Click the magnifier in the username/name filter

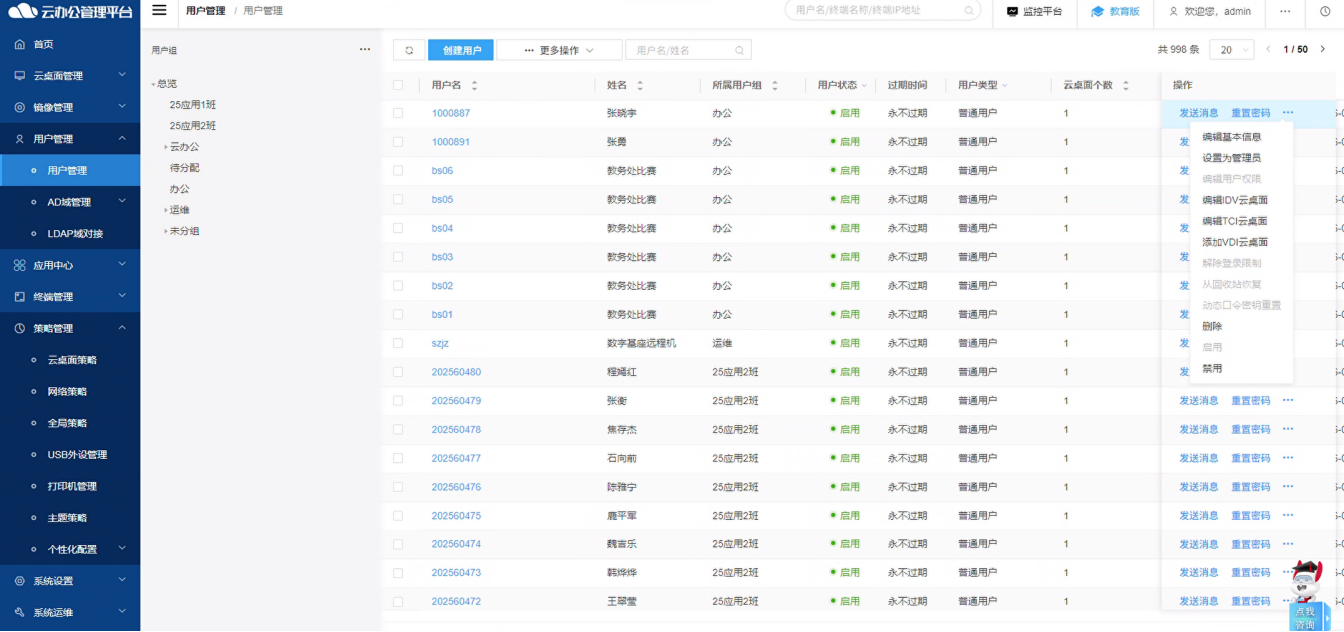pos(739,50)
